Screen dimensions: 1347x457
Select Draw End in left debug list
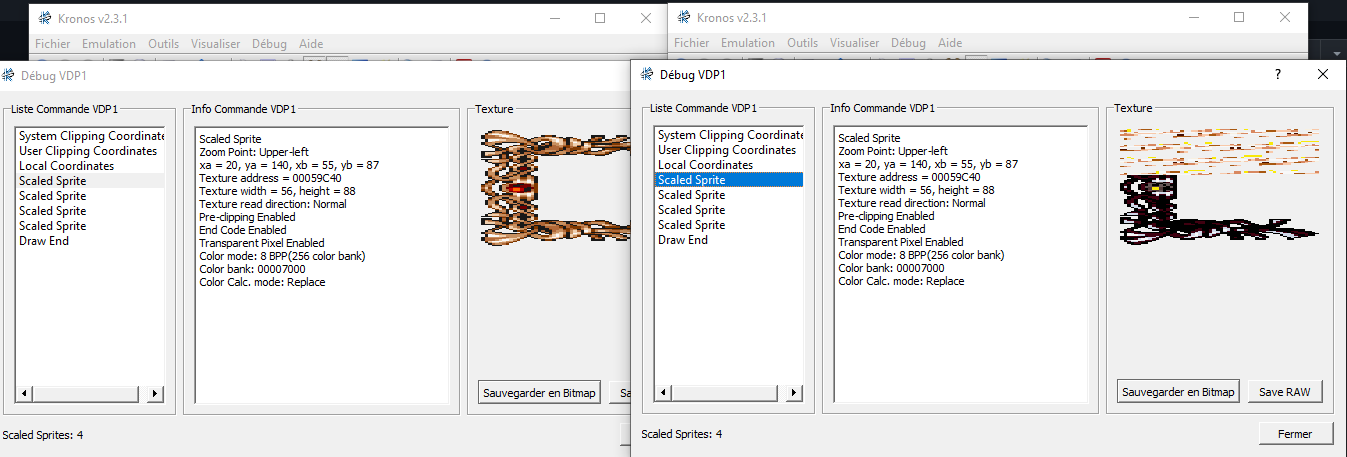point(91,241)
